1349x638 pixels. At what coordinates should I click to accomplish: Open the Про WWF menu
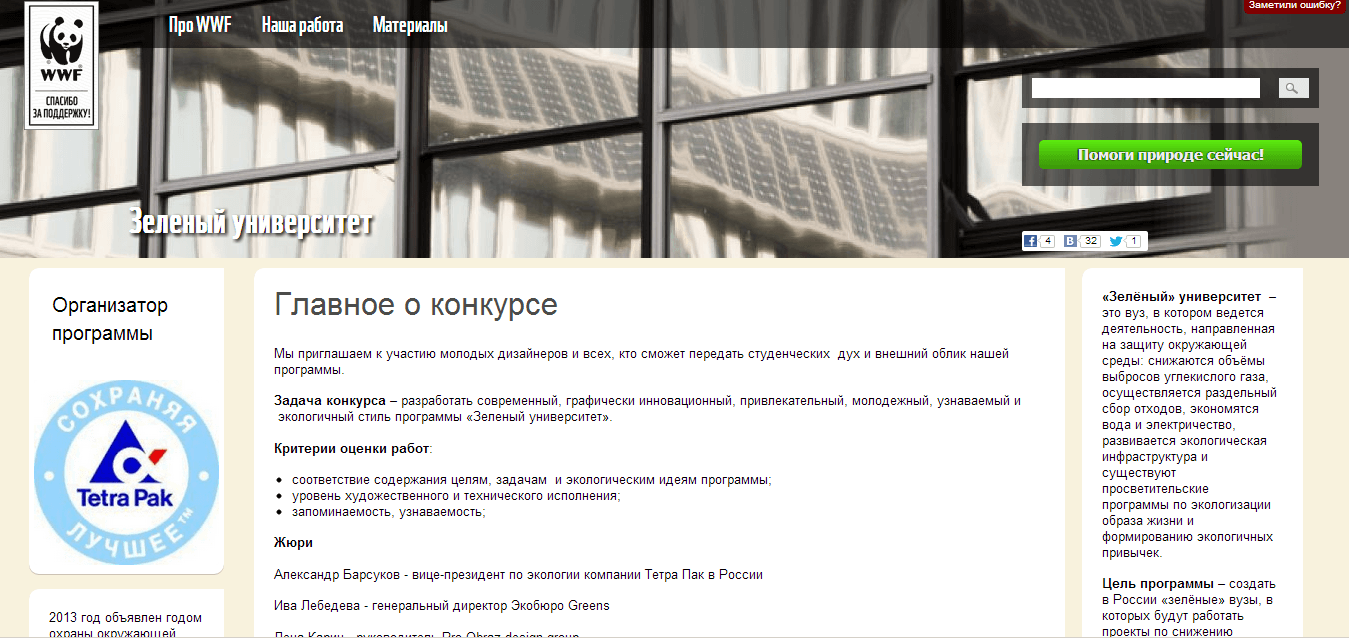(x=200, y=26)
